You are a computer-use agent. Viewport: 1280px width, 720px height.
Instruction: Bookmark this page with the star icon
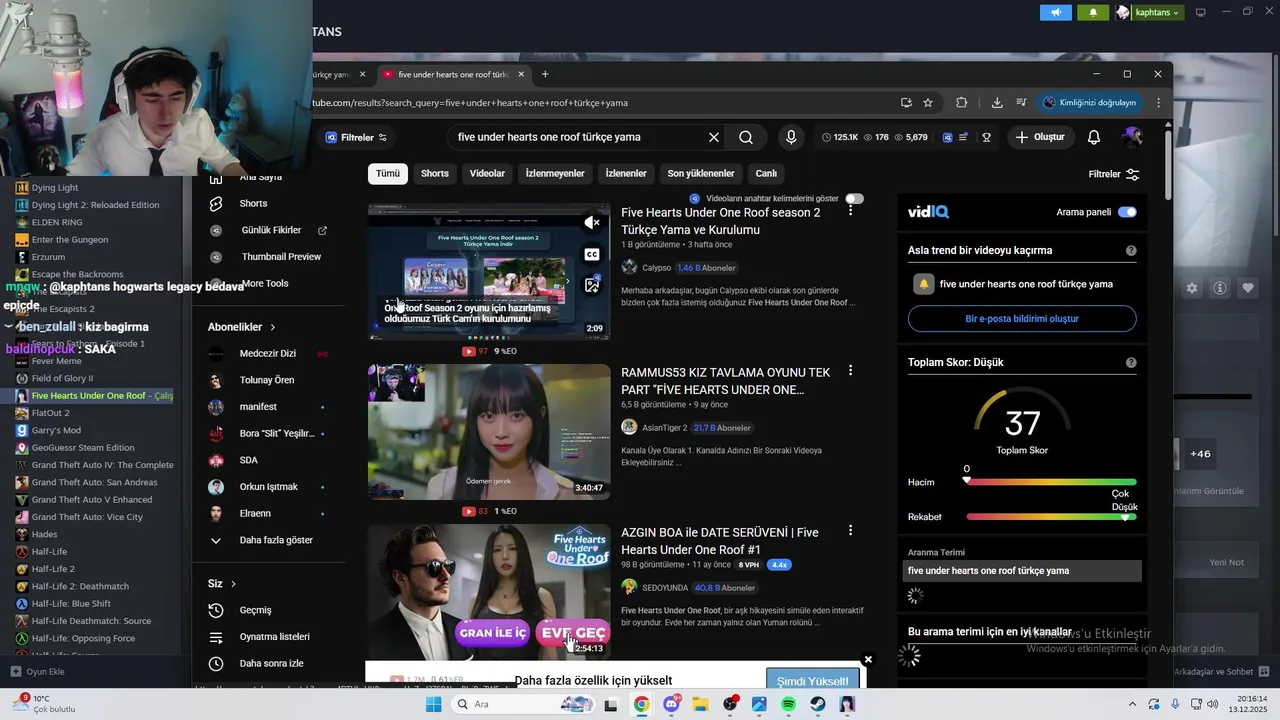pos(928,102)
